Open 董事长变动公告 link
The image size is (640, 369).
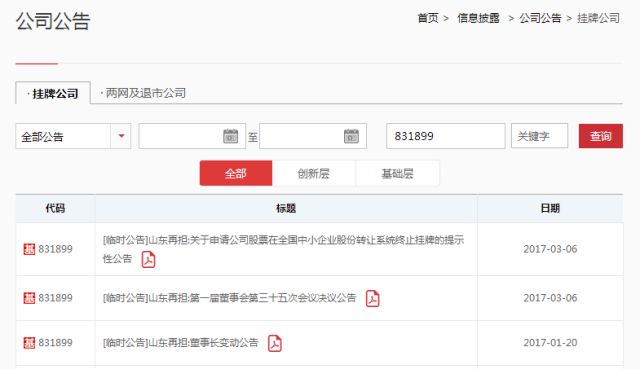[x=180, y=343]
